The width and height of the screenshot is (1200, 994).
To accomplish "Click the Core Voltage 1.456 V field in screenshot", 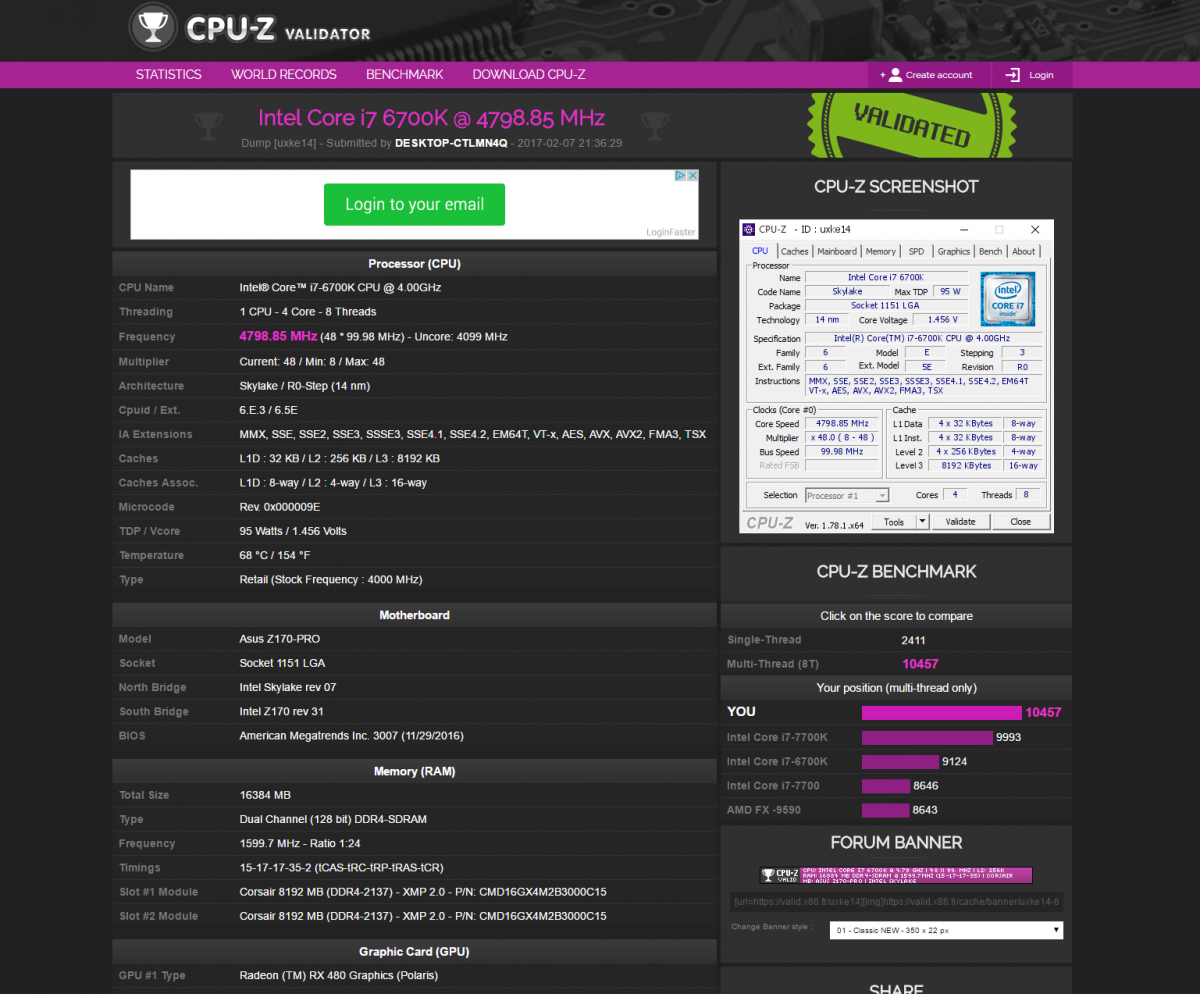I will [940, 320].
